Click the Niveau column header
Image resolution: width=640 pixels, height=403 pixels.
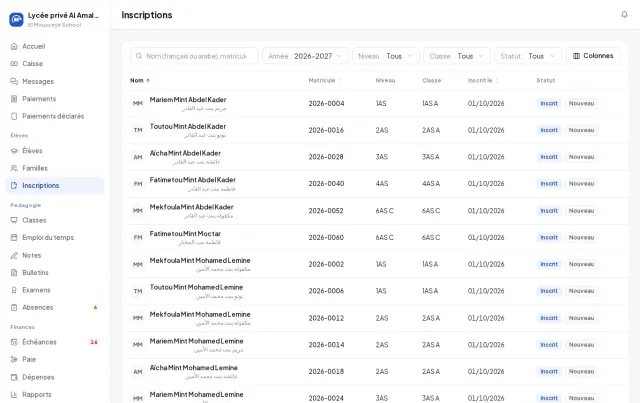tap(385, 80)
